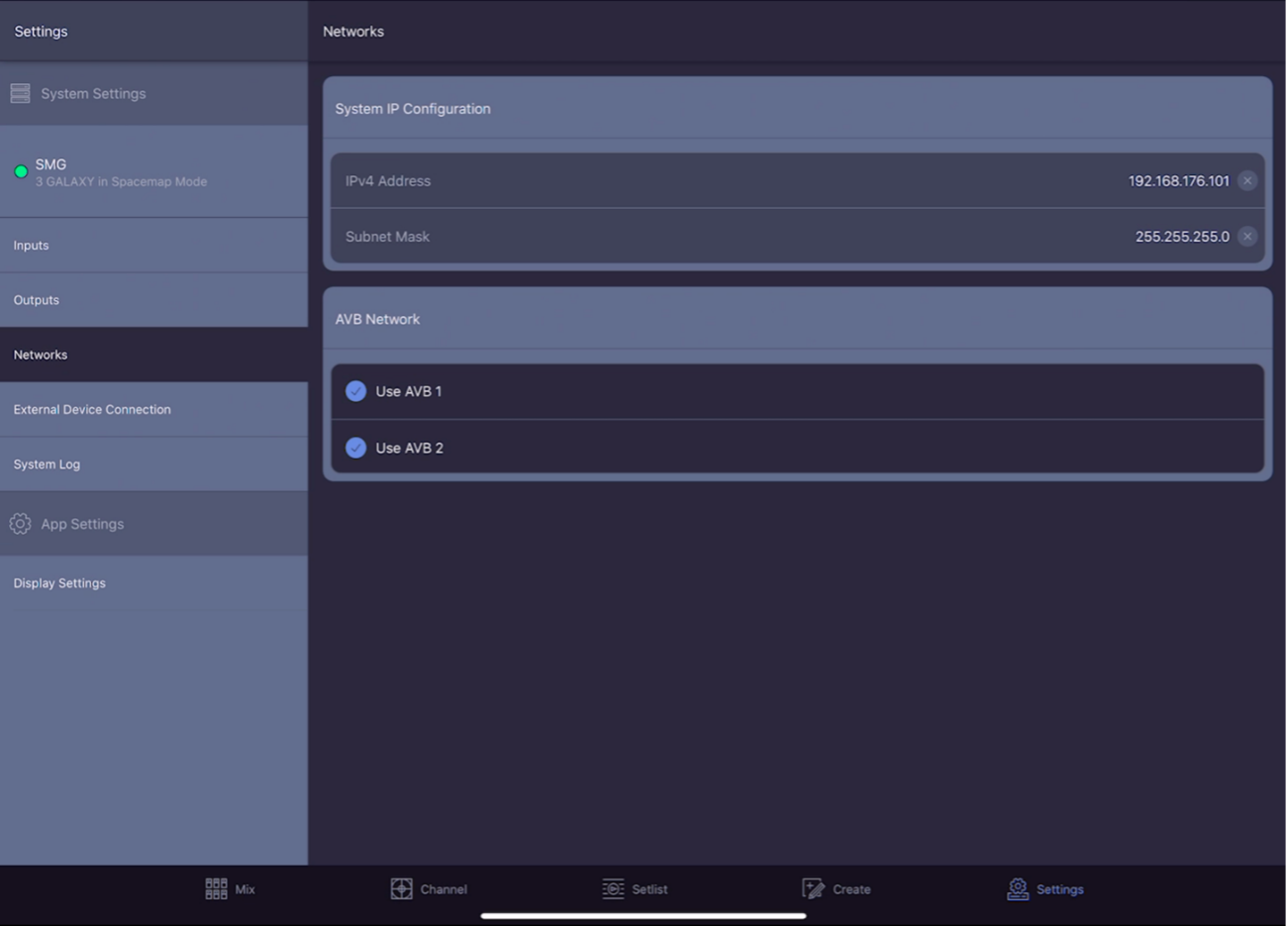Click the AVB Network heading
The width and height of the screenshot is (1288, 926).
(377, 319)
